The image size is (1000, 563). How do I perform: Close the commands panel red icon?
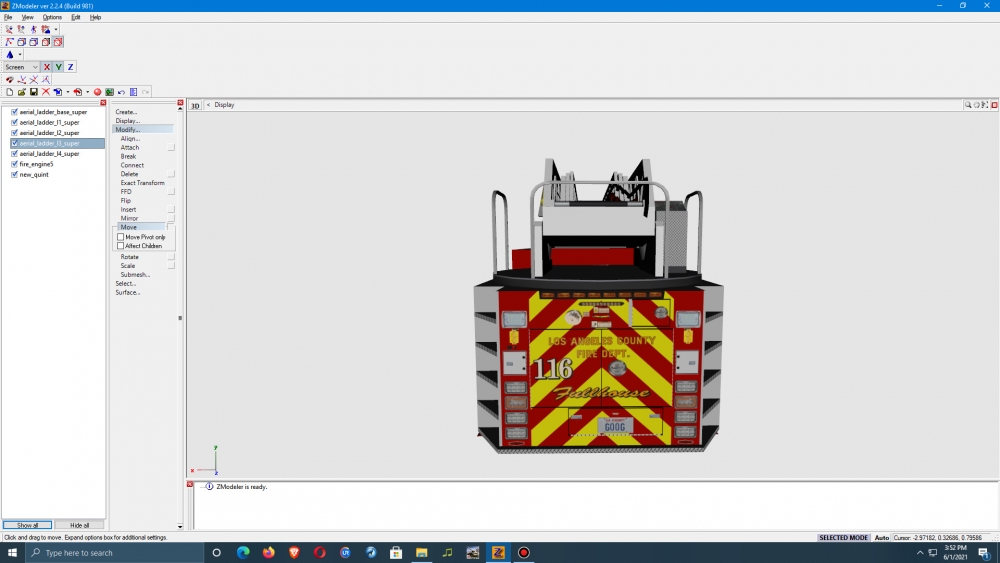tap(180, 103)
